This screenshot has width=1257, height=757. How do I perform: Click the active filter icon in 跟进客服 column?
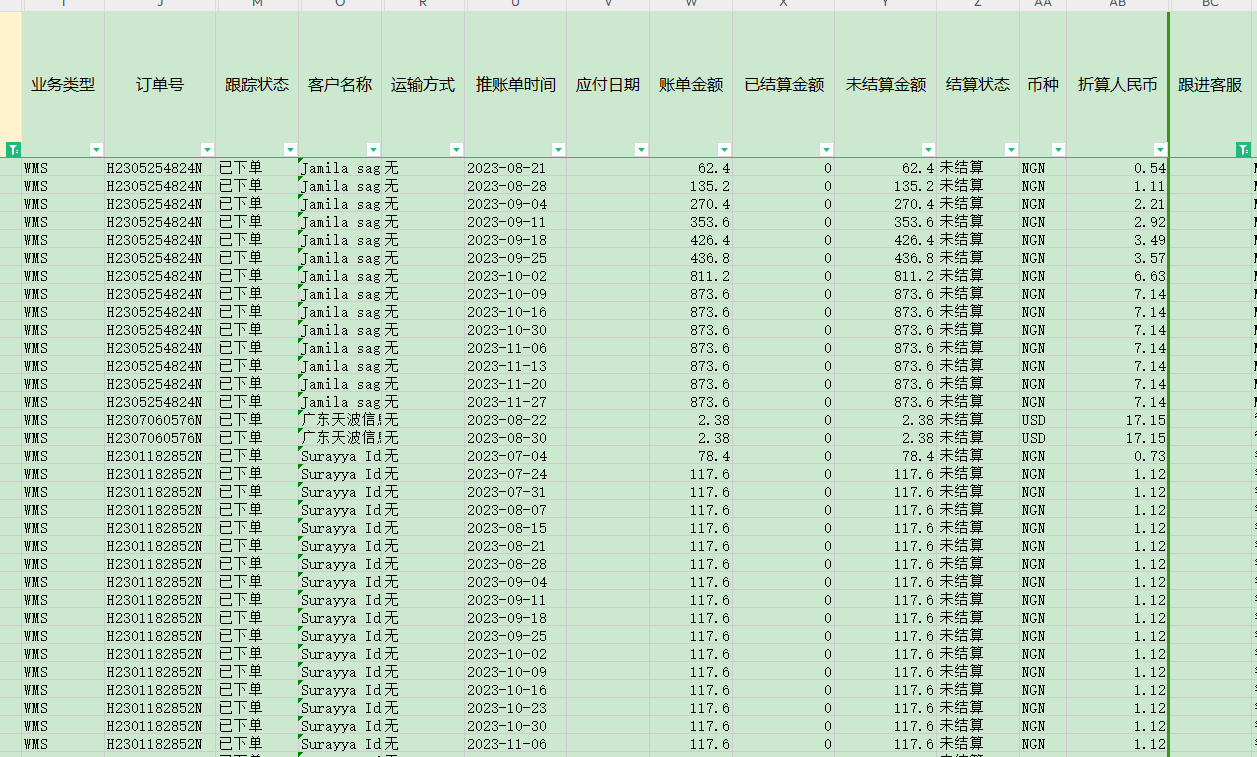tap(1243, 149)
